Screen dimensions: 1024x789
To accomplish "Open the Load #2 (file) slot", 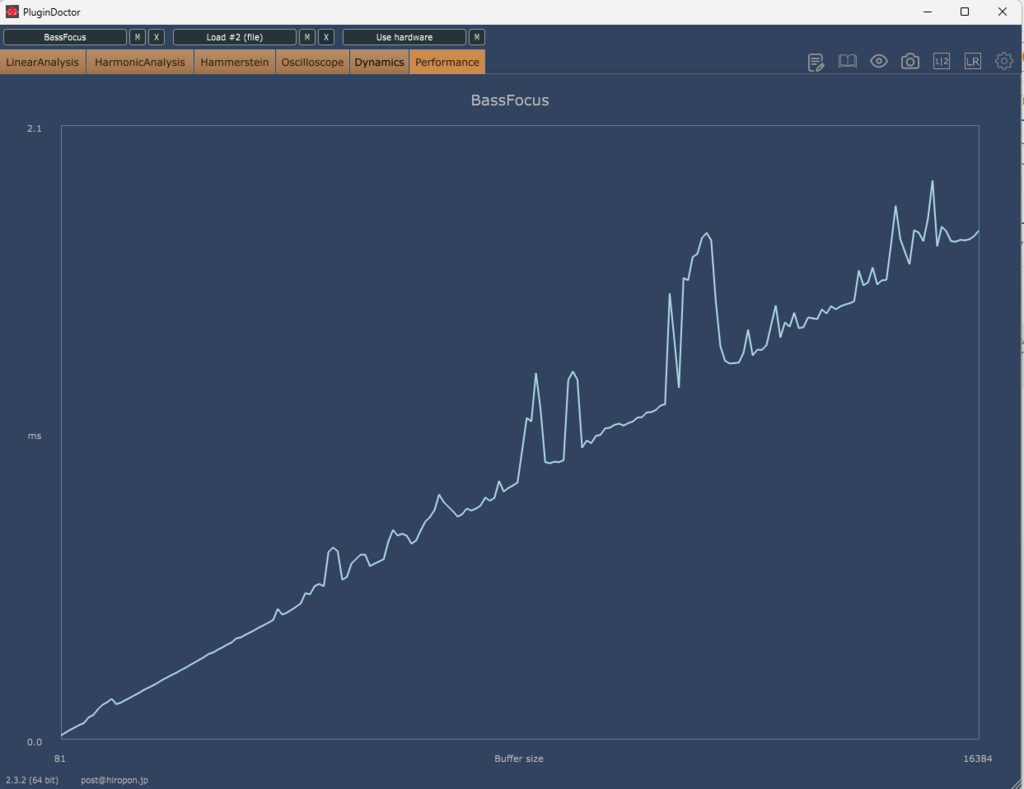I will coord(234,37).
